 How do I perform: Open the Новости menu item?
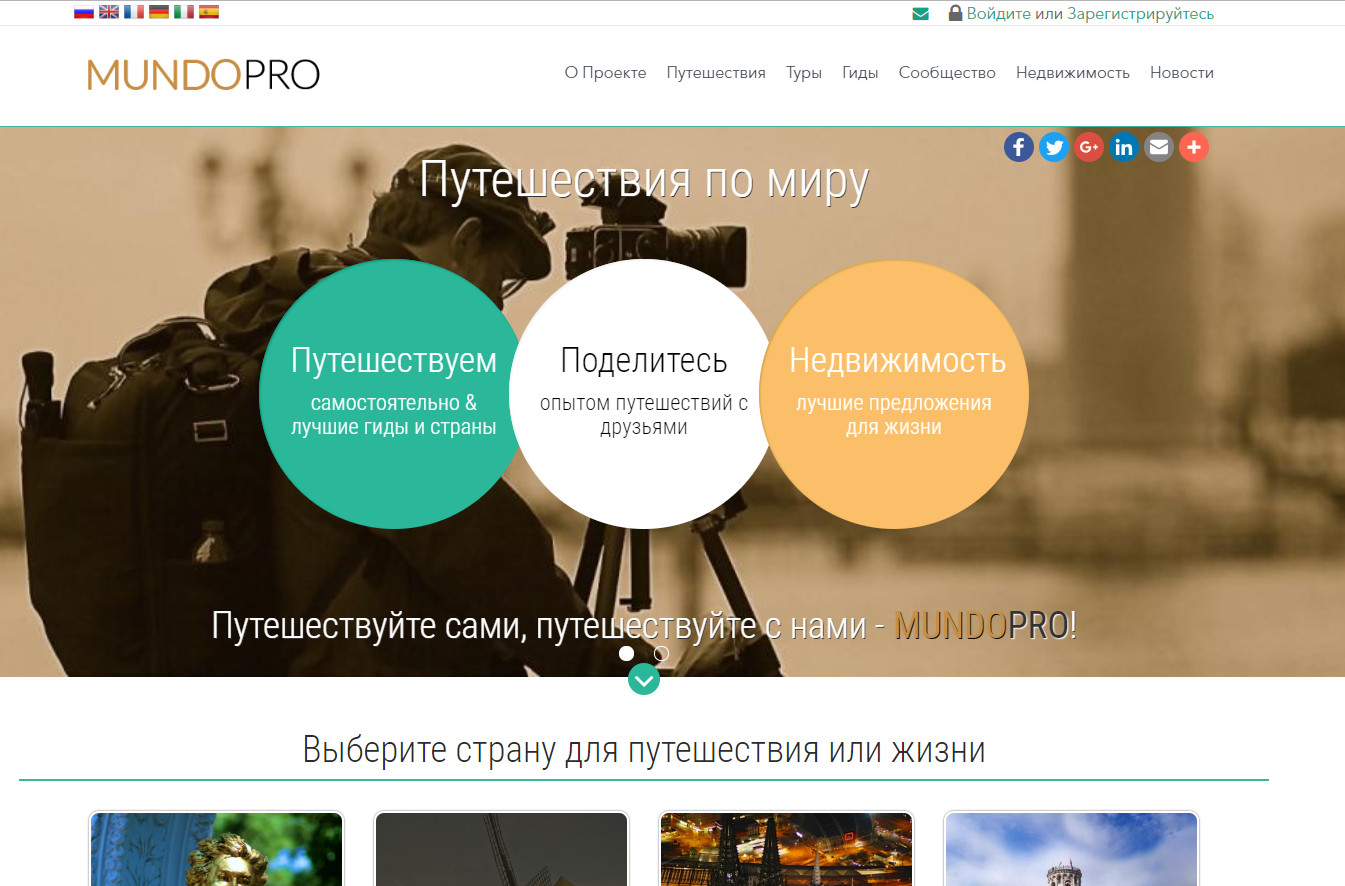tap(1182, 72)
